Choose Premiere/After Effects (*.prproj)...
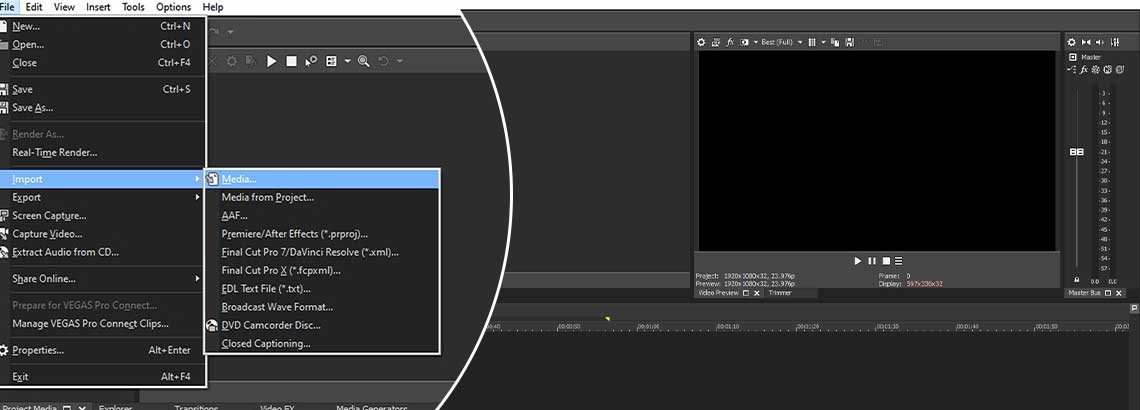Image resolution: width=1140 pixels, height=410 pixels. click(294, 234)
